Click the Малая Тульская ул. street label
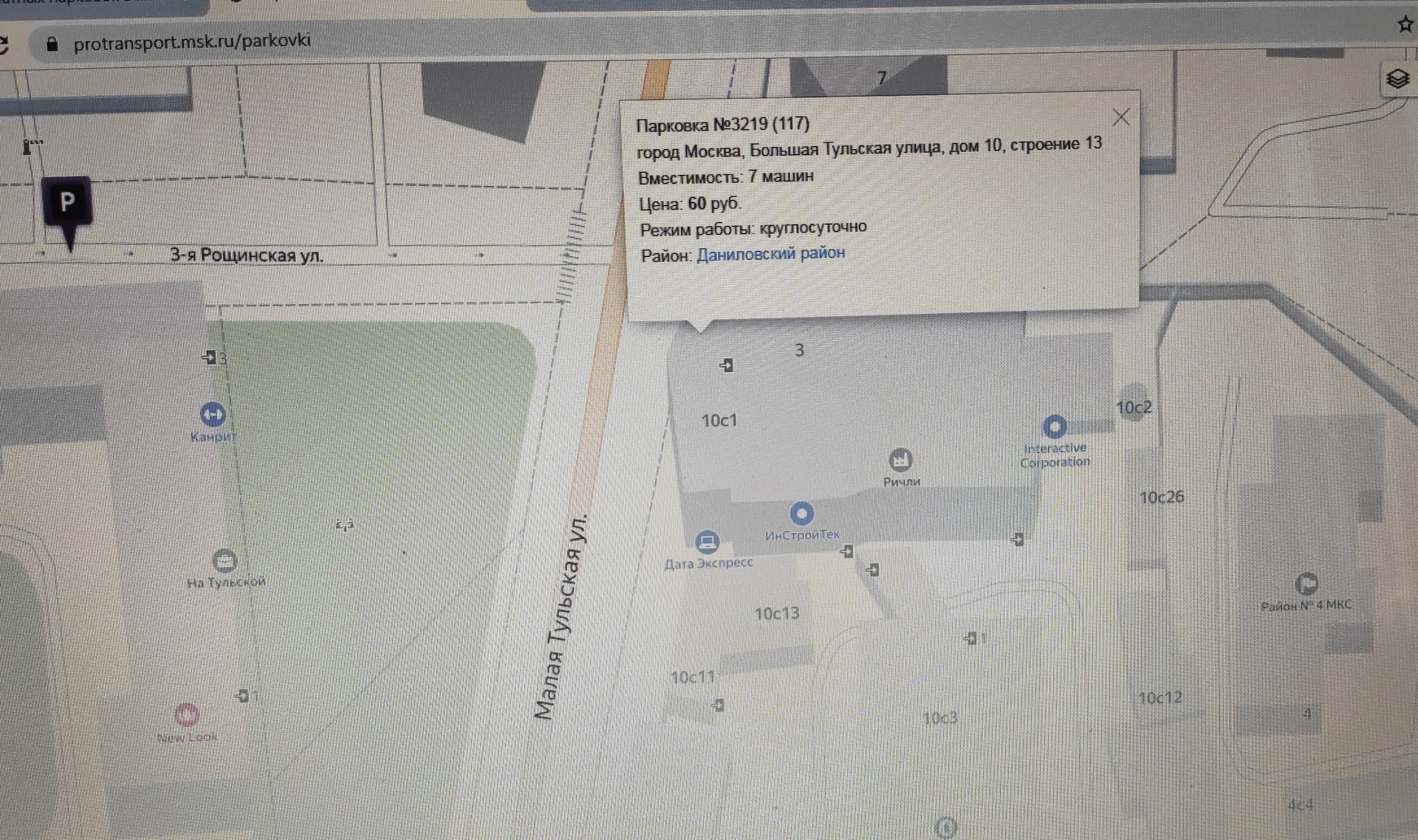This screenshot has width=1418, height=840. pos(563,616)
